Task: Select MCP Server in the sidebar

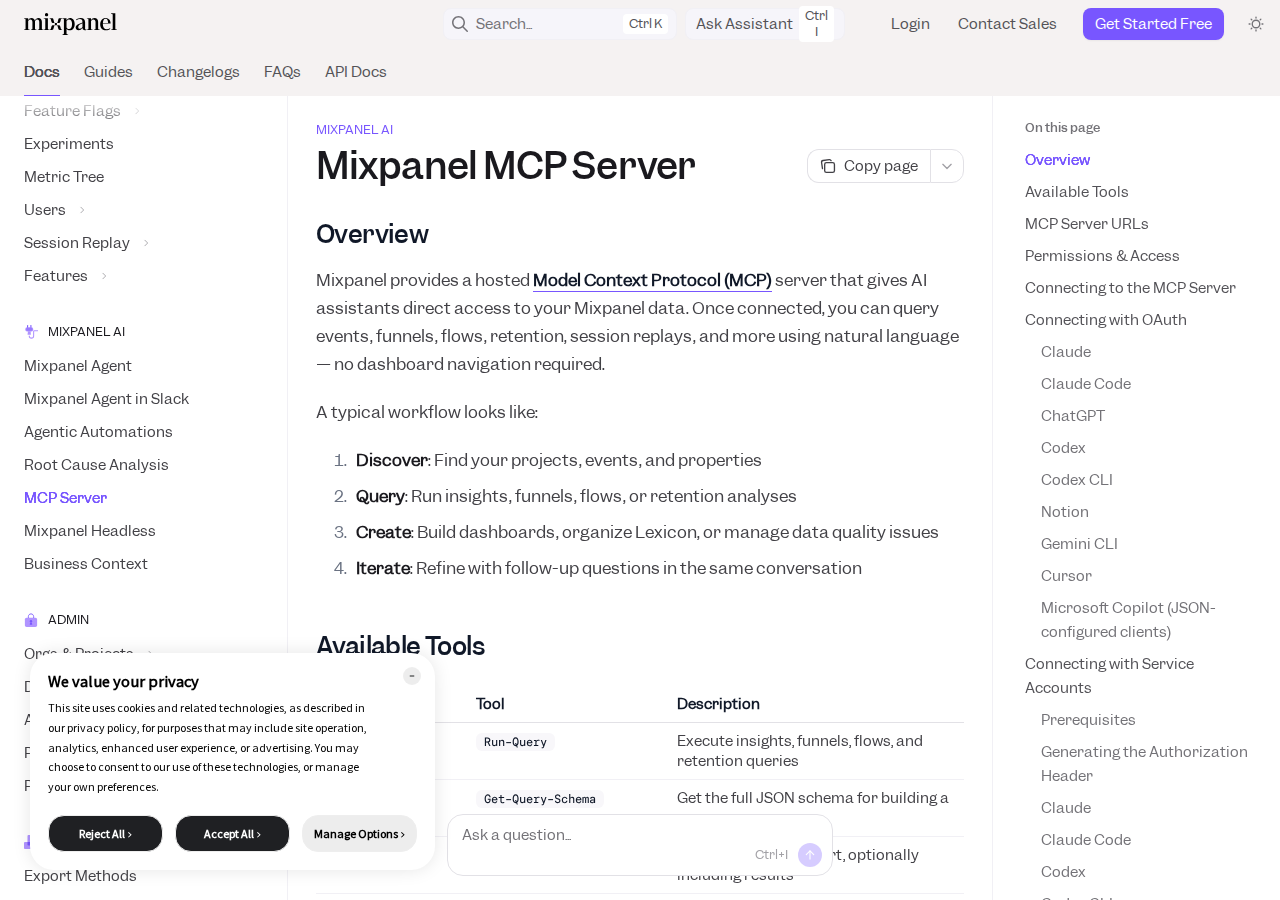Action: [65, 498]
